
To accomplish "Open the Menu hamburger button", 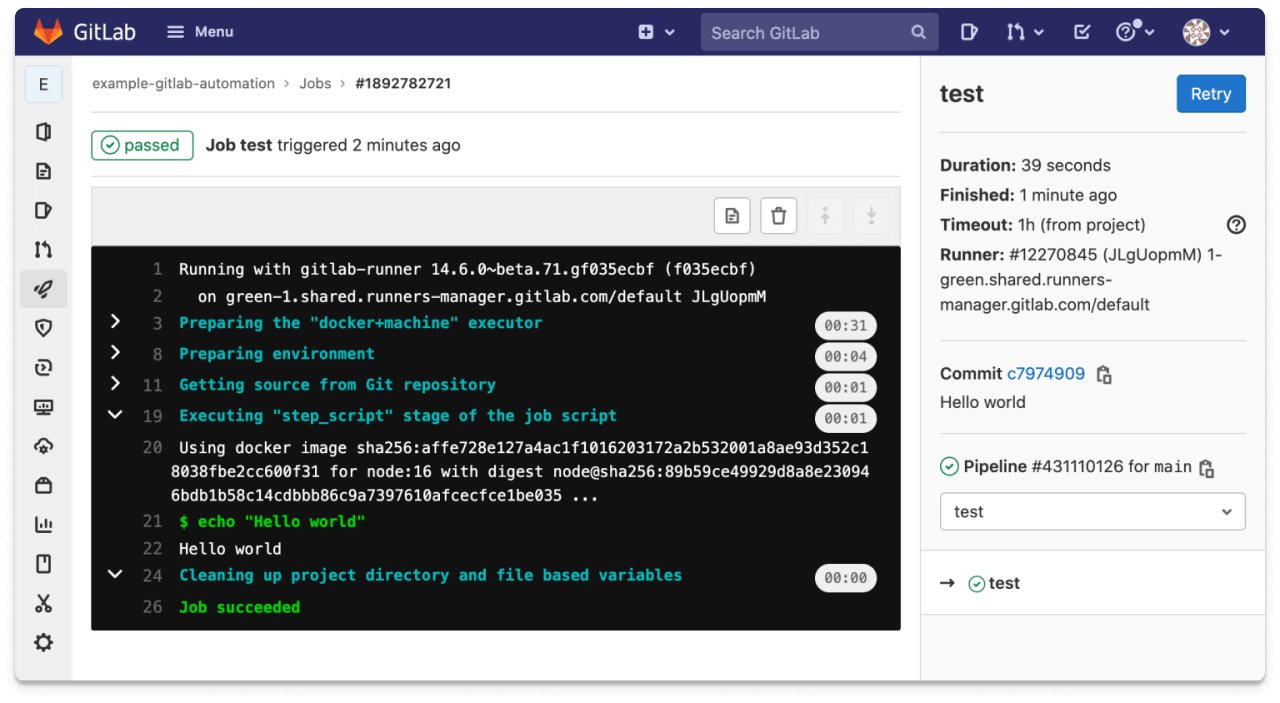I will (x=200, y=32).
